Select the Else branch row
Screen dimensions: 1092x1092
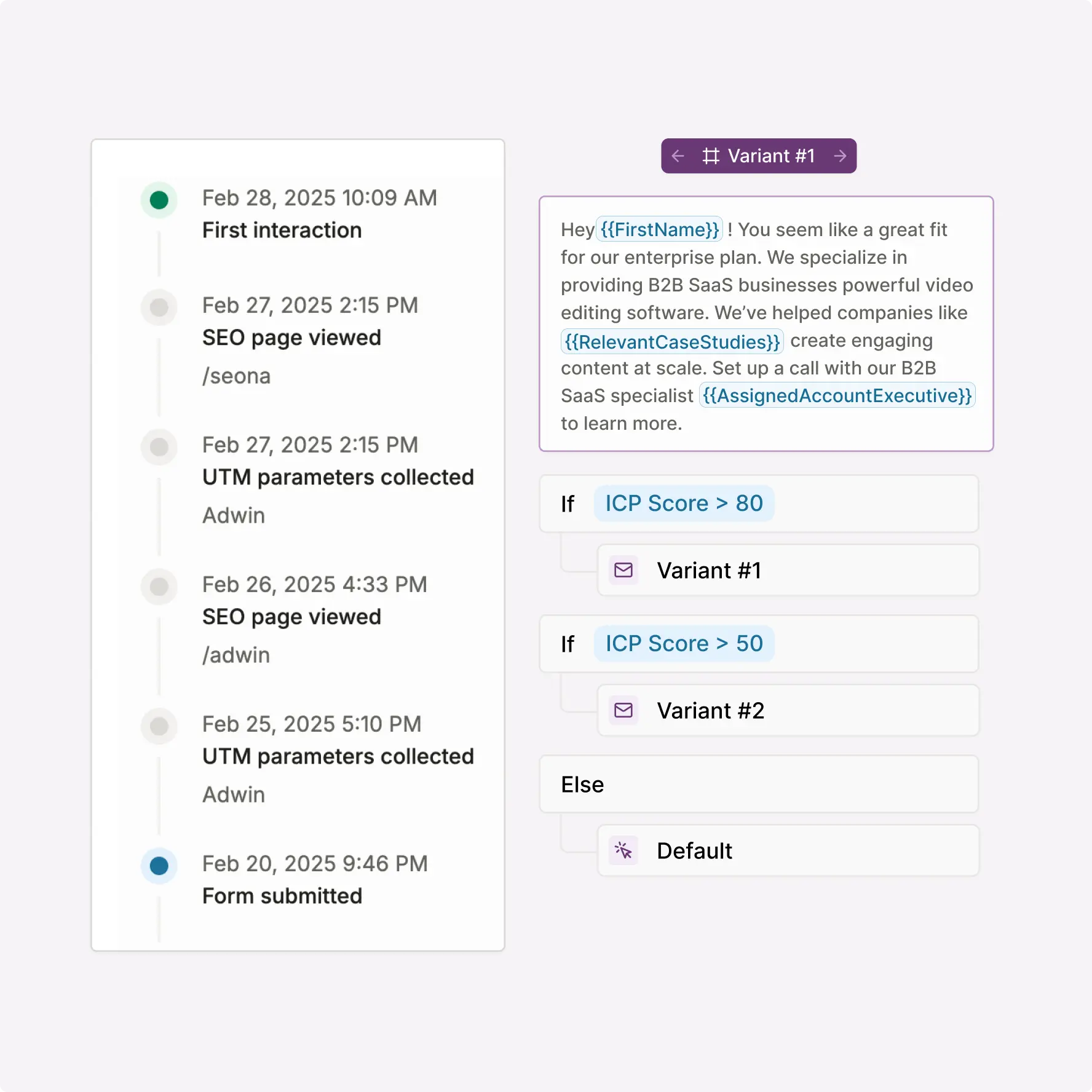759,784
